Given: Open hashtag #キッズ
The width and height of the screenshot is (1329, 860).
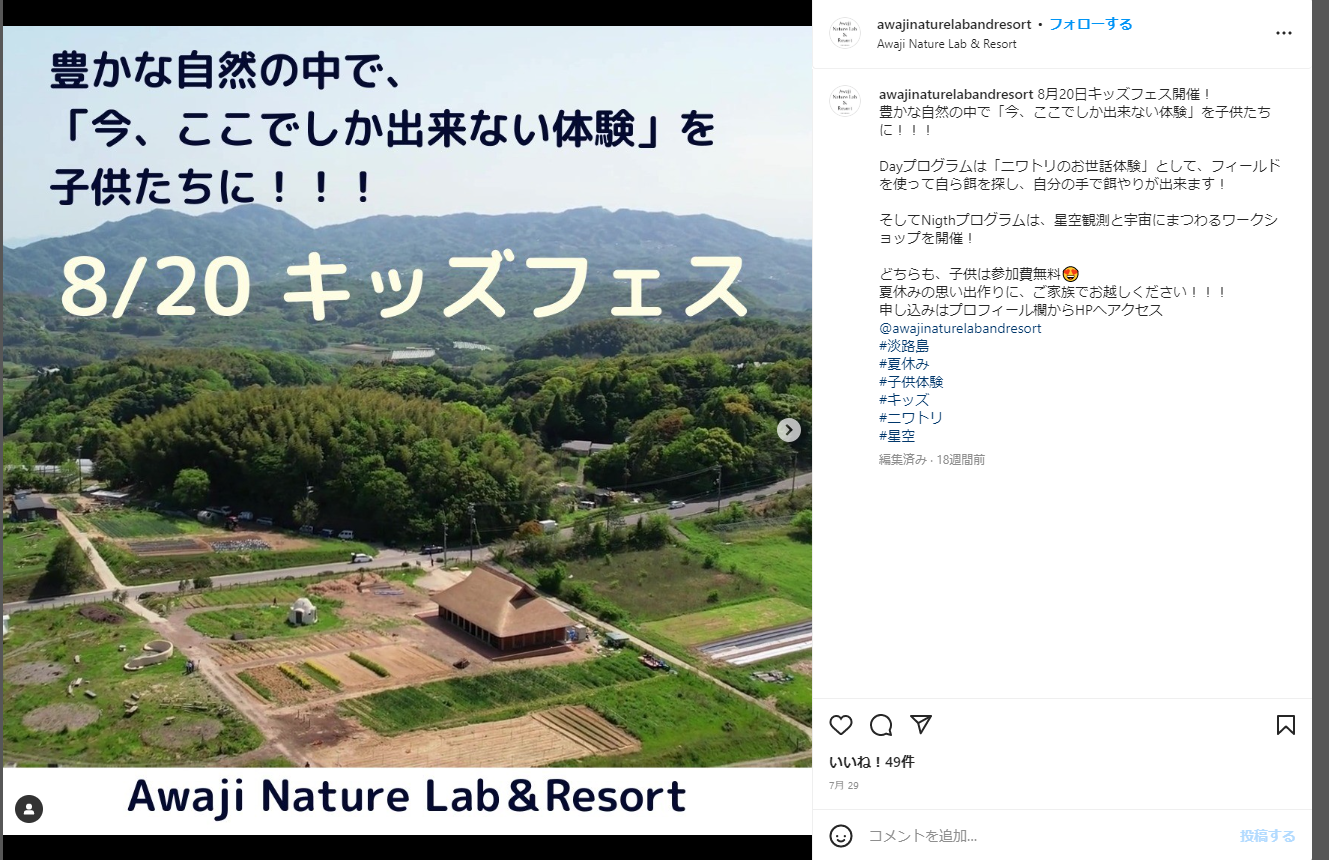Looking at the screenshot, I should tap(904, 400).
